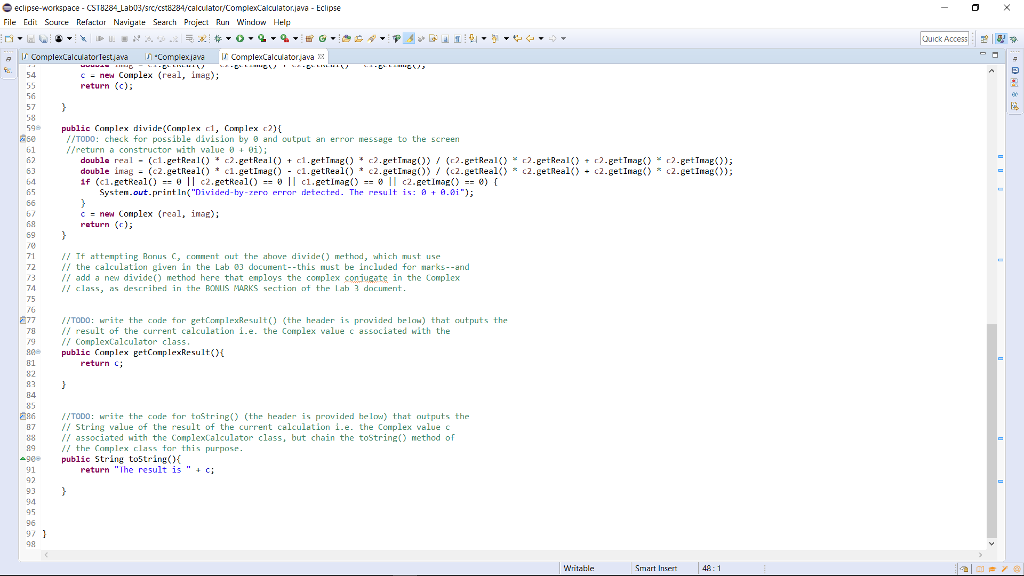1024x576 pixels.
Task: Collapse the divide method fold marker
Action: click(x=39, y=128)
